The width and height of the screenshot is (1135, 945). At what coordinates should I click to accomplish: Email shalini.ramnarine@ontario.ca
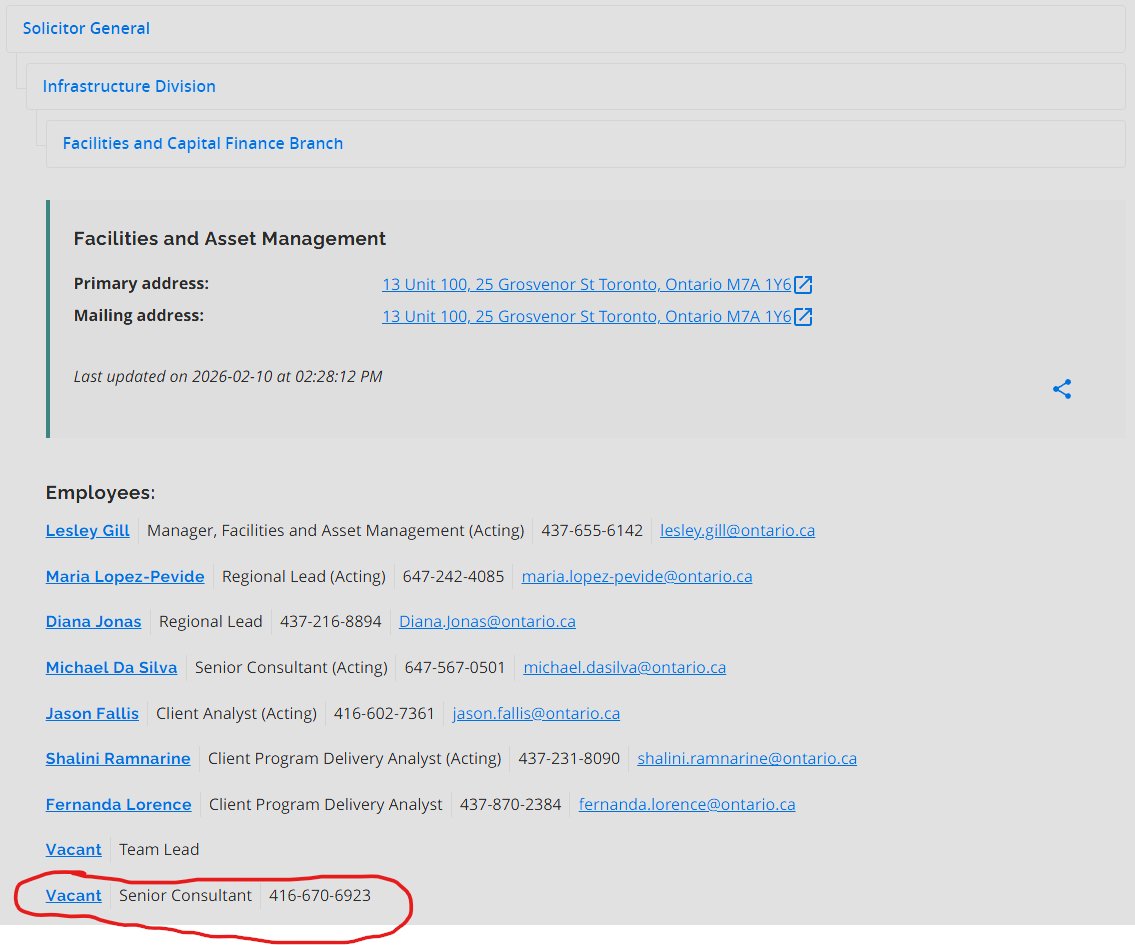point(747,758)
